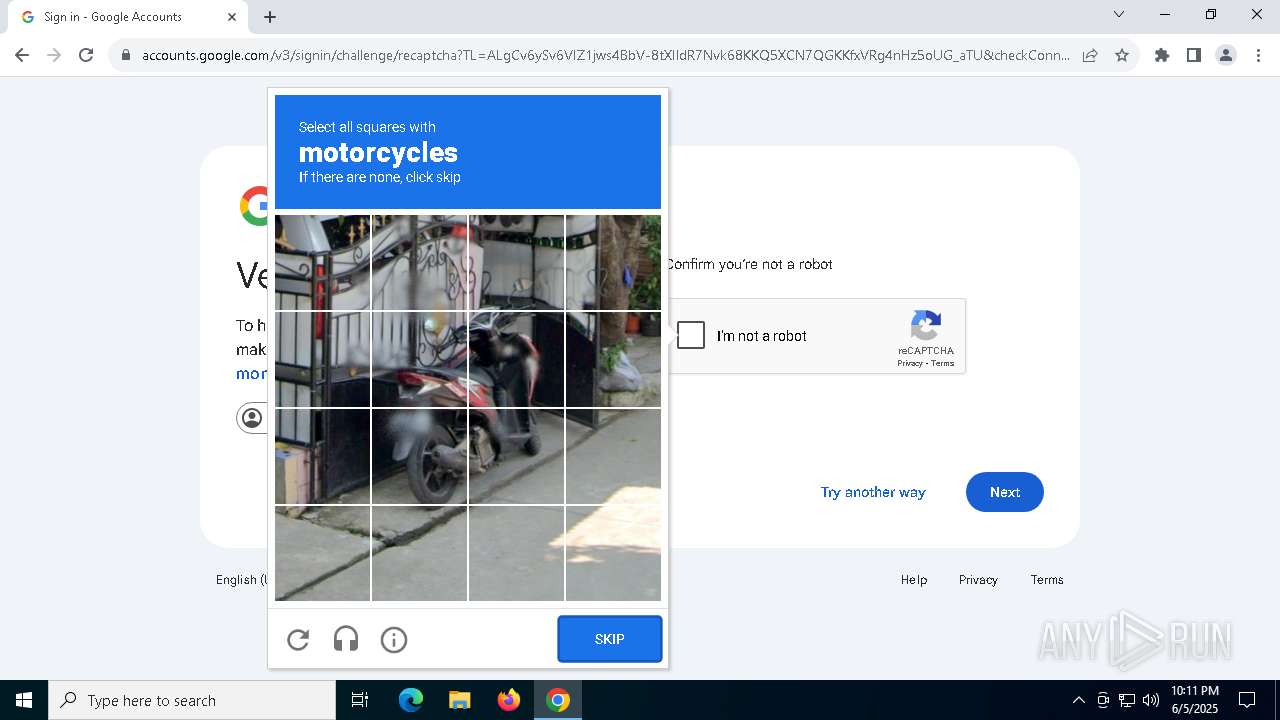Show hidden system tray icons
This screenshot has width=1280, height=720.
click(1078, 700)
